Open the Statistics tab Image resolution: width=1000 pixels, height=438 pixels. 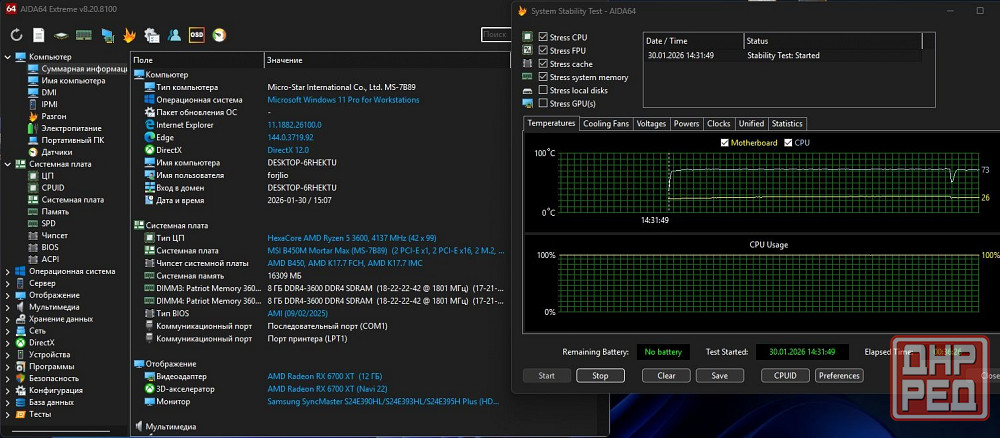click(x=787, y=124)
